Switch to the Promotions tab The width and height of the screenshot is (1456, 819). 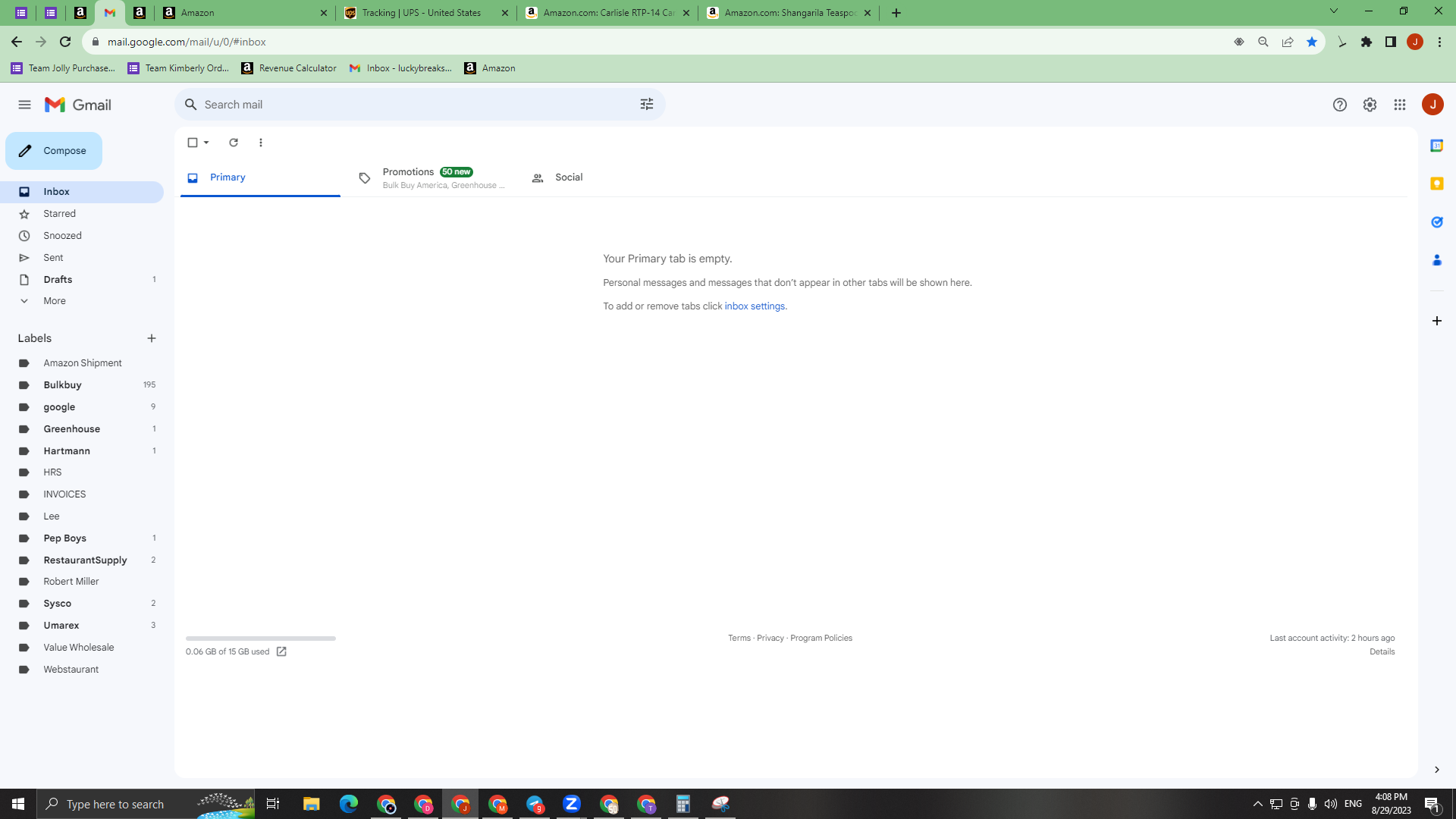(x=431, y=177)
